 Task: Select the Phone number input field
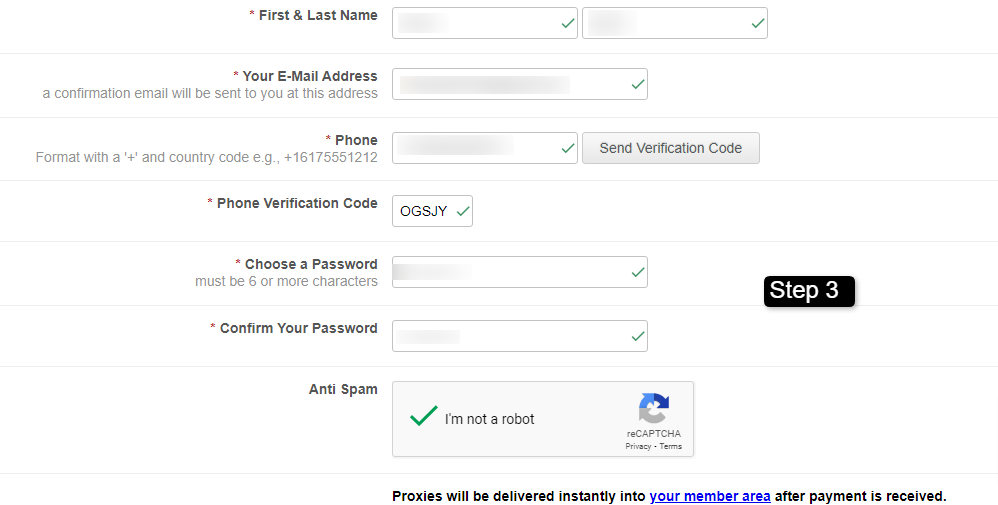475,148
